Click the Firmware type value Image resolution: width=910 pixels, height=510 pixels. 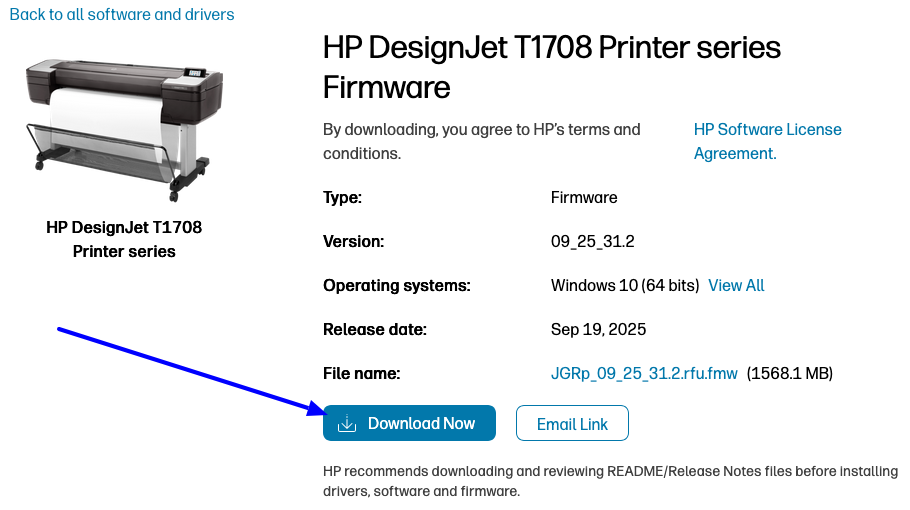pos(584,198)
